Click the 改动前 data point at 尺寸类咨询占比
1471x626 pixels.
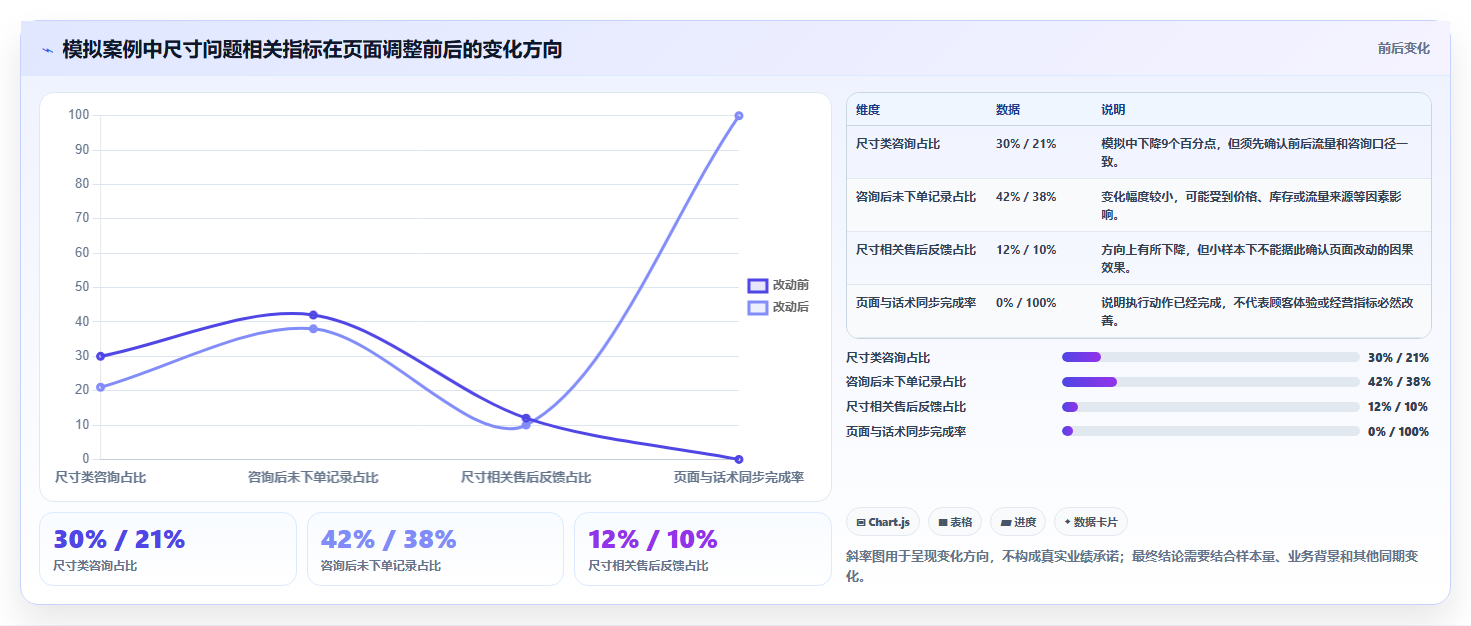pos(100,356)
